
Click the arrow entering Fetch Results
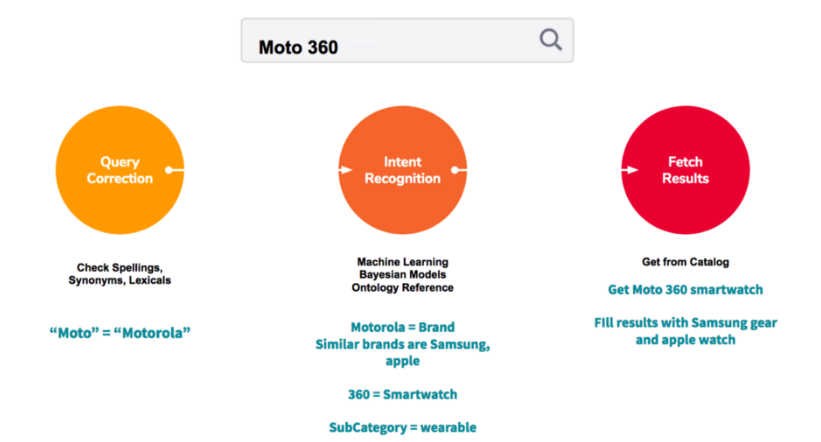click(x=630, y=170)
